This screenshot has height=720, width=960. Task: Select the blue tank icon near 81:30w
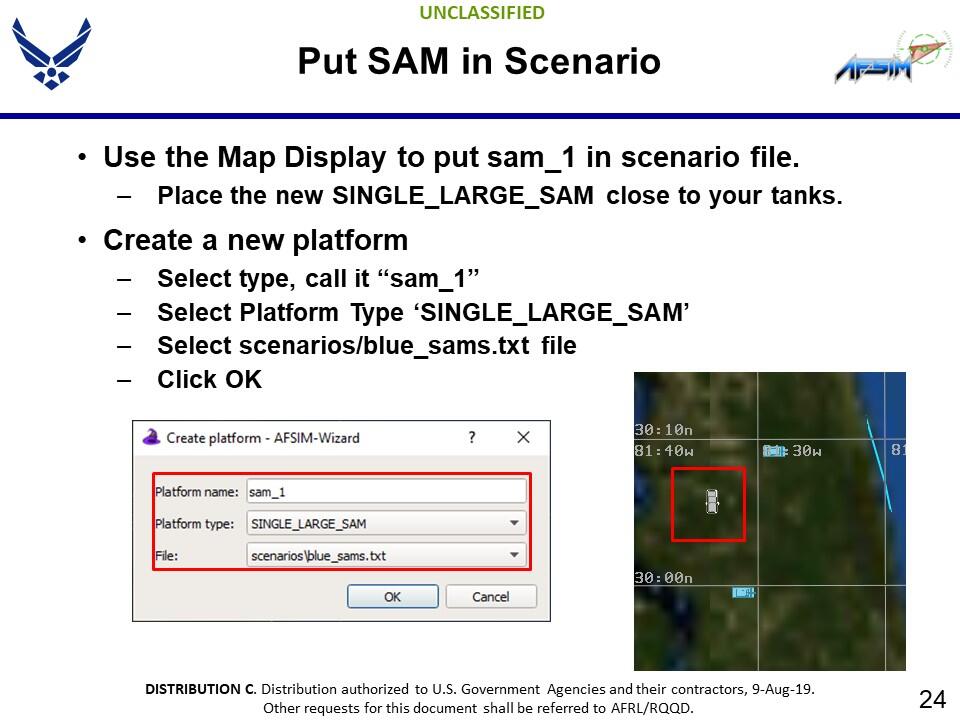(774, 451)
